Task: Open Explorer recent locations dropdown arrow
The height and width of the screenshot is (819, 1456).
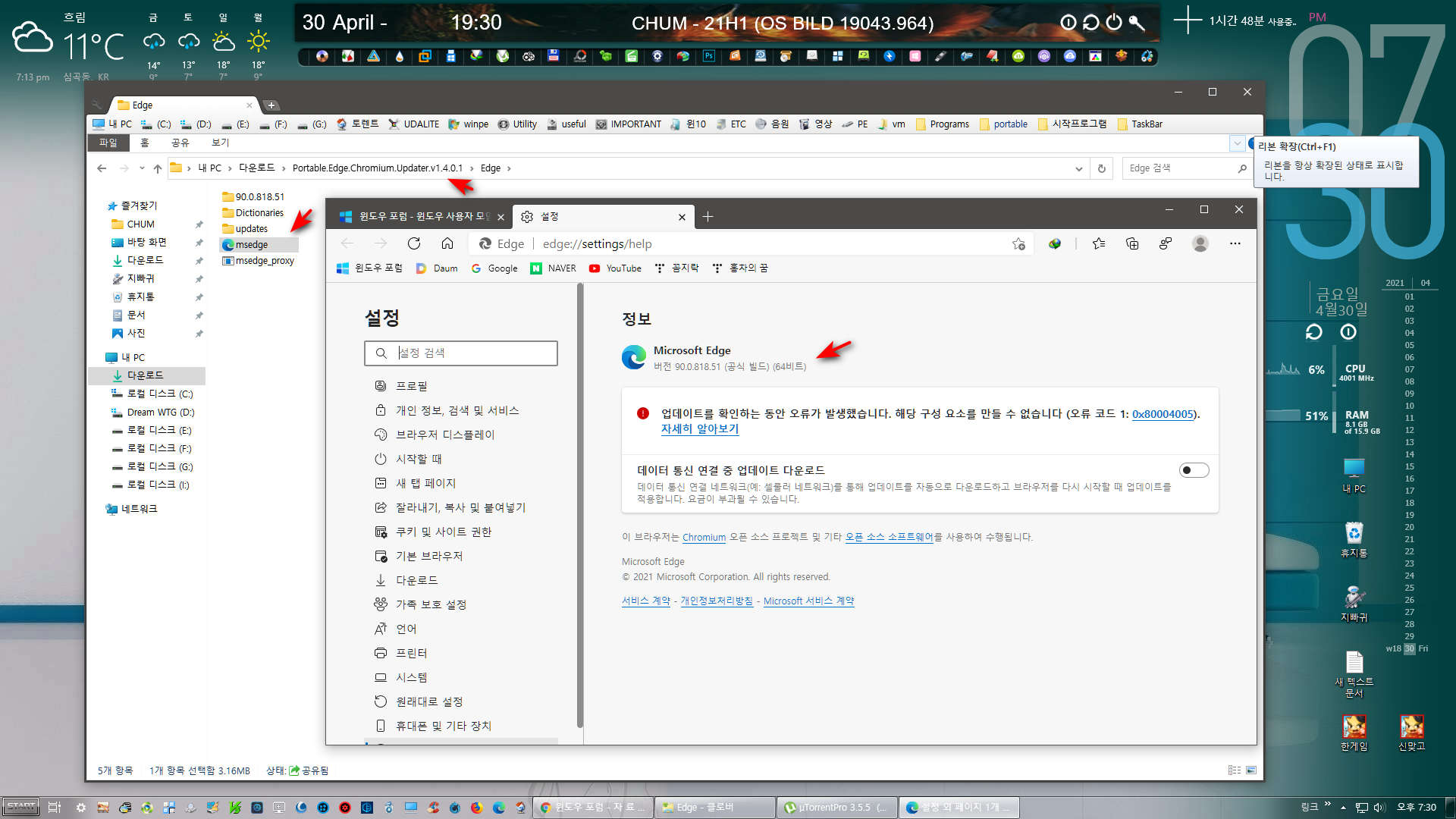Action: [x=142, y=168]
